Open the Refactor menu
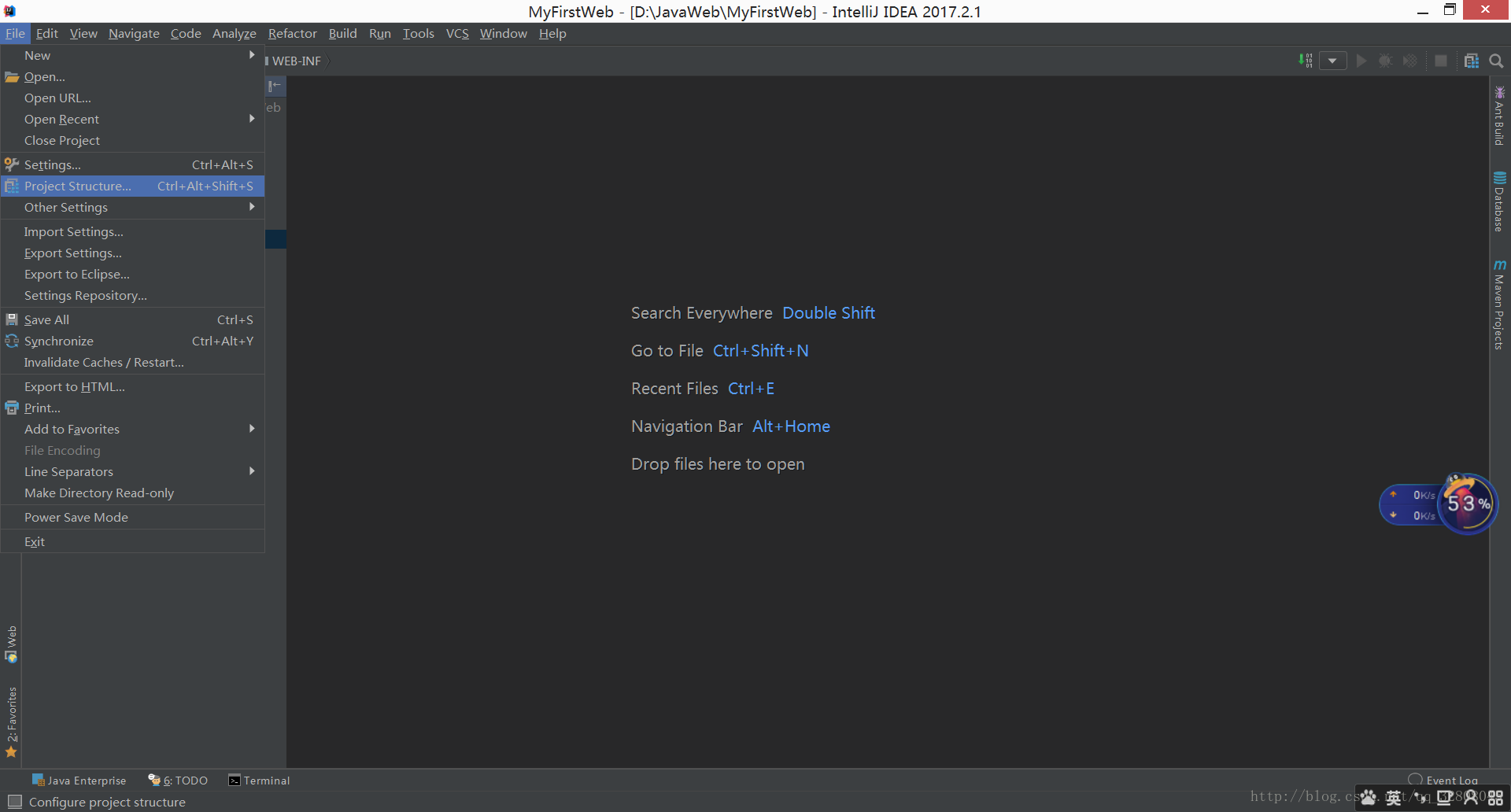Image resolution: width=1511 pixels, height=812 pixels. [292, 33]
